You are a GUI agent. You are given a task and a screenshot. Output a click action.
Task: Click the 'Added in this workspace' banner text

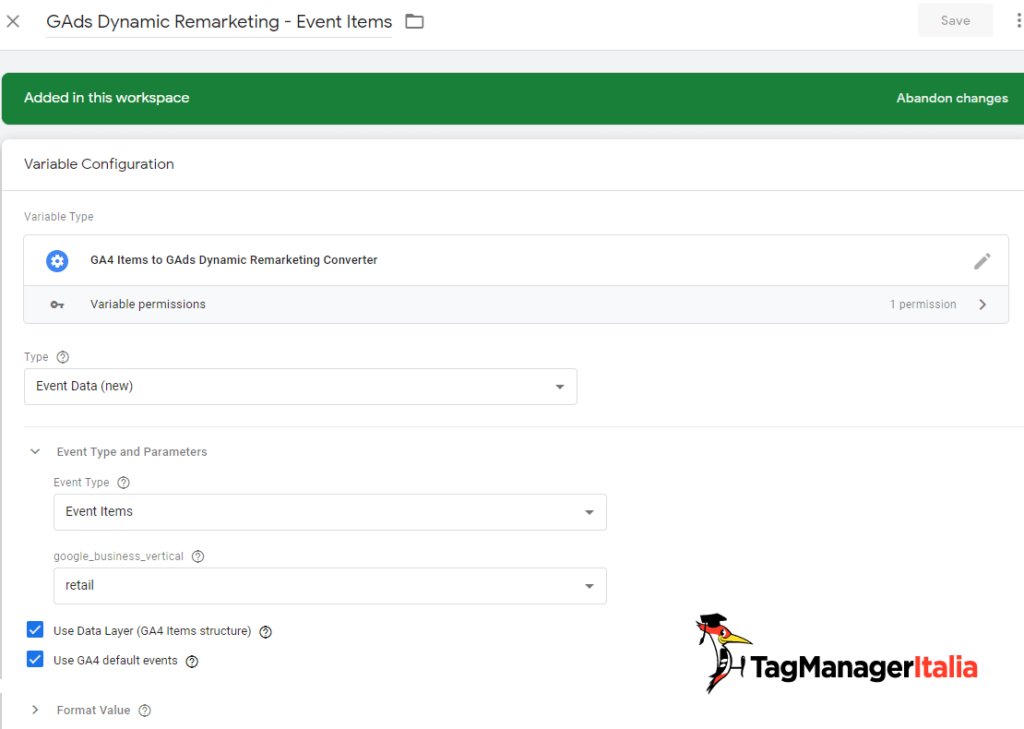[106, 98]
